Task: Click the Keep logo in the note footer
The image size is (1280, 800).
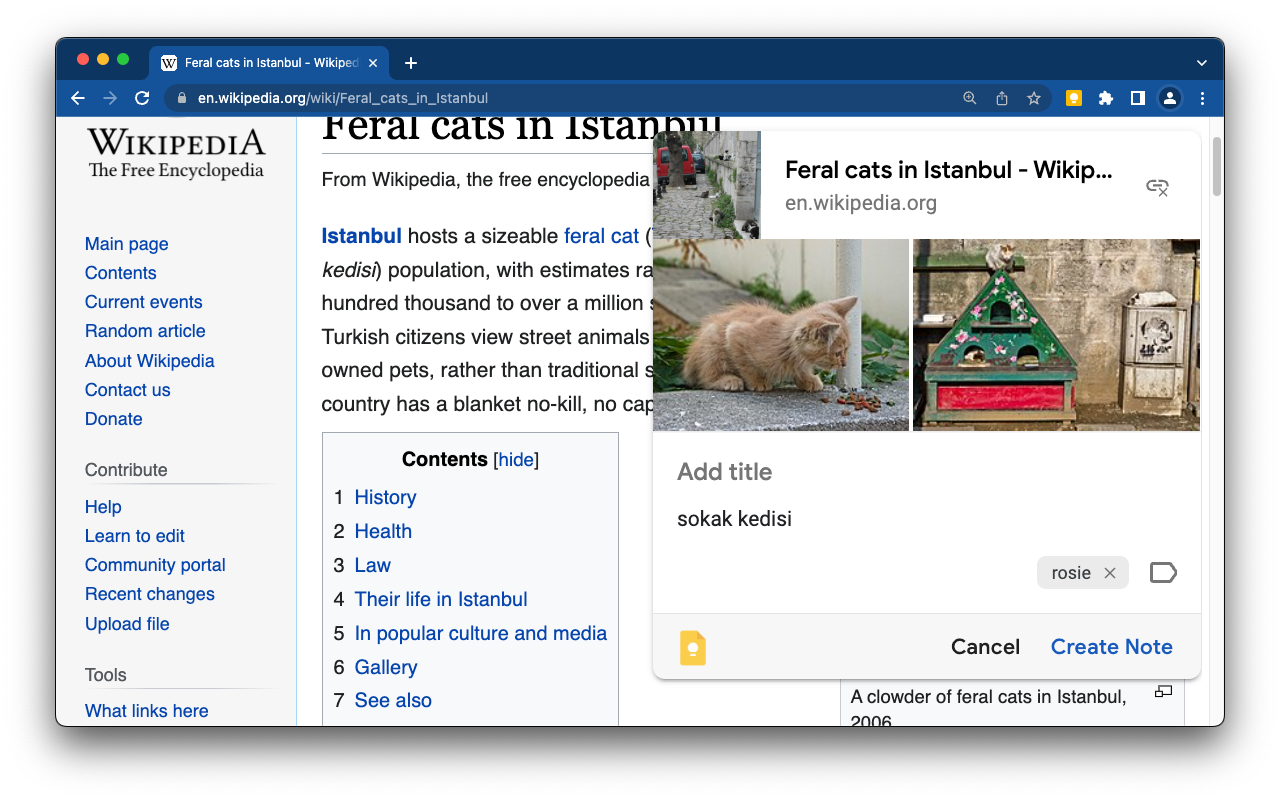Action: [692, 647]
